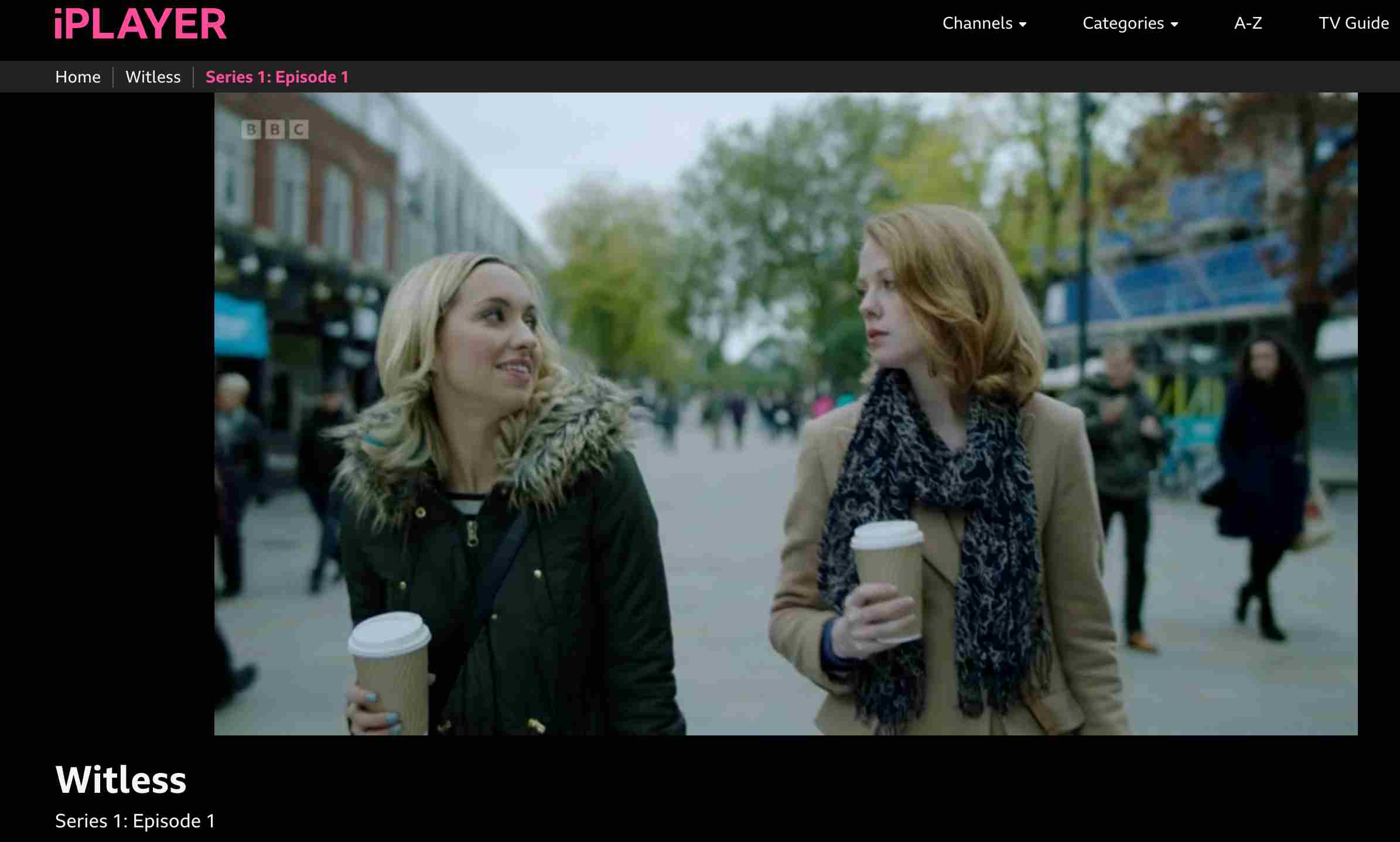Expand the Categories dropdown menu

pos(1123,23)
